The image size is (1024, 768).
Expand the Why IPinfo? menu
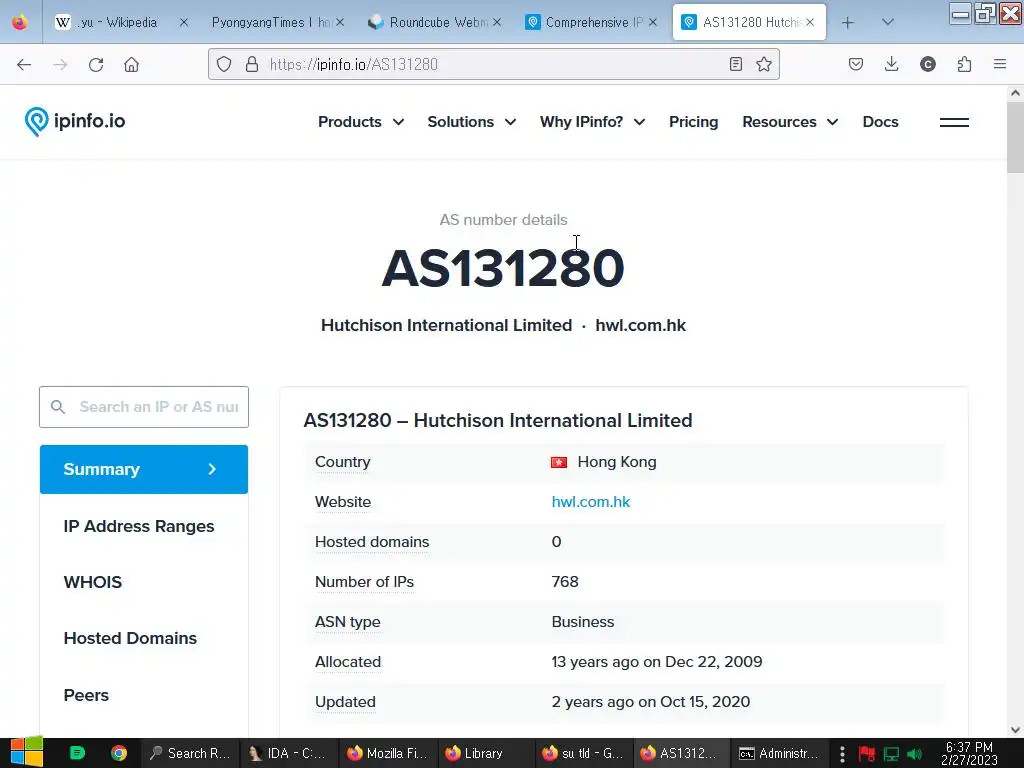click(592, 122)
